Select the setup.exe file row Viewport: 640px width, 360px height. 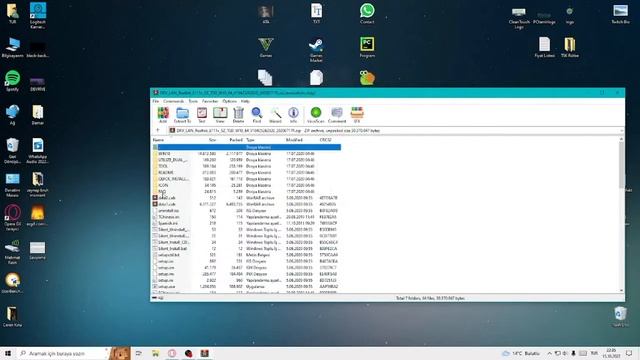pos(247,287)
